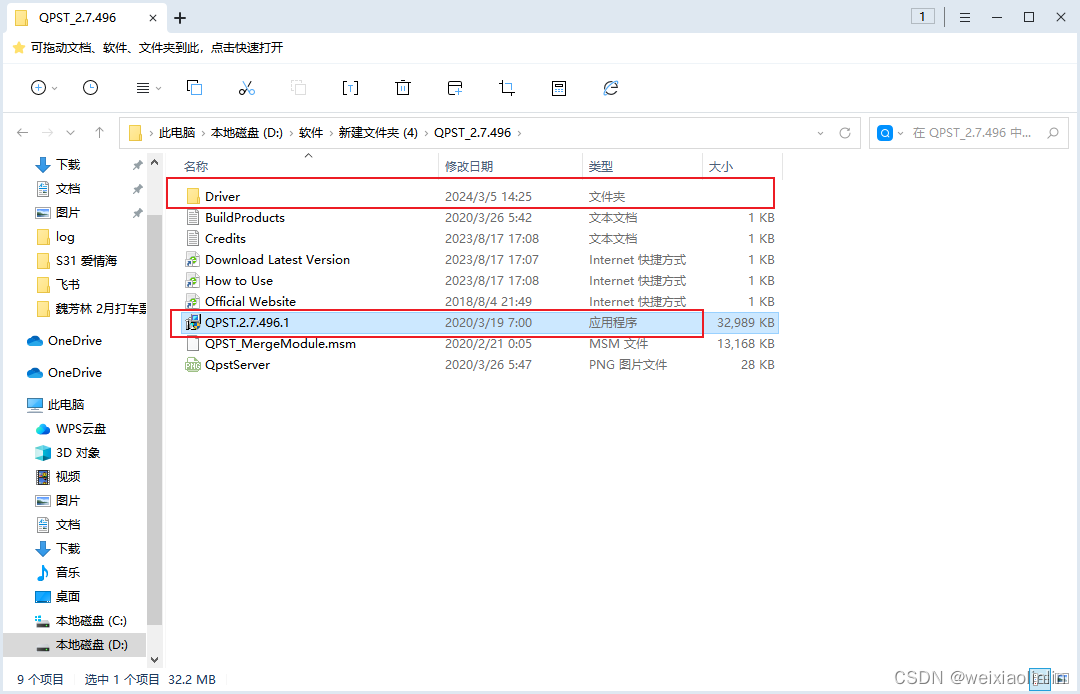Open pinned 文档 in quick access

point(68,189)
